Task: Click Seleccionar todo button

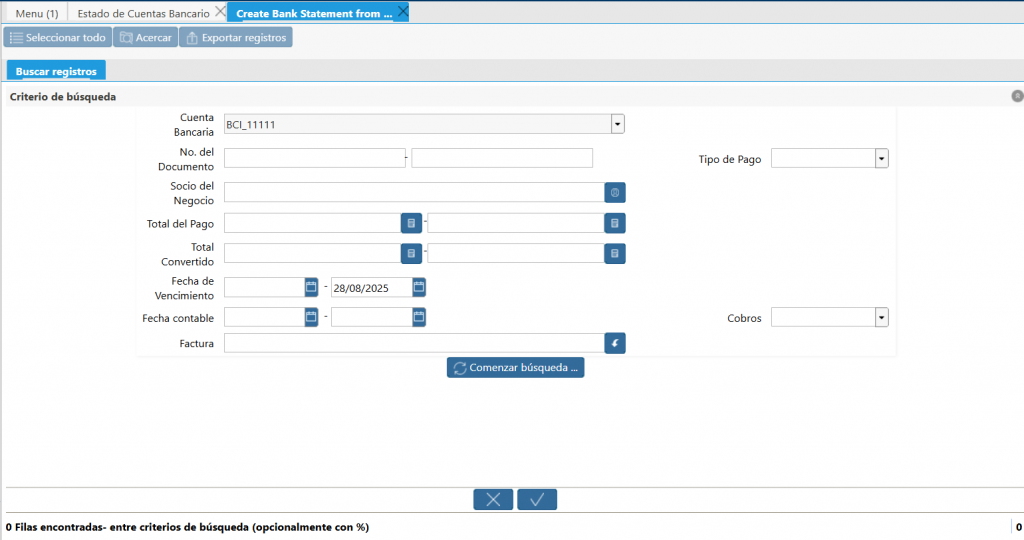Action: (x=57, y=38)
